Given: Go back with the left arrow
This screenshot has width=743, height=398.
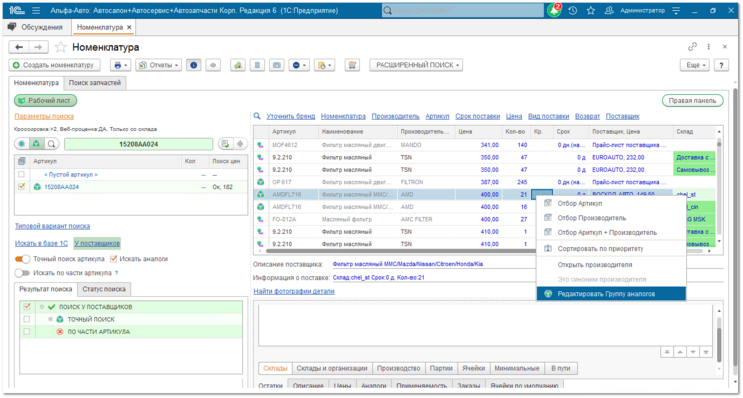Looking at the screenshot, I should click(19, 47).
